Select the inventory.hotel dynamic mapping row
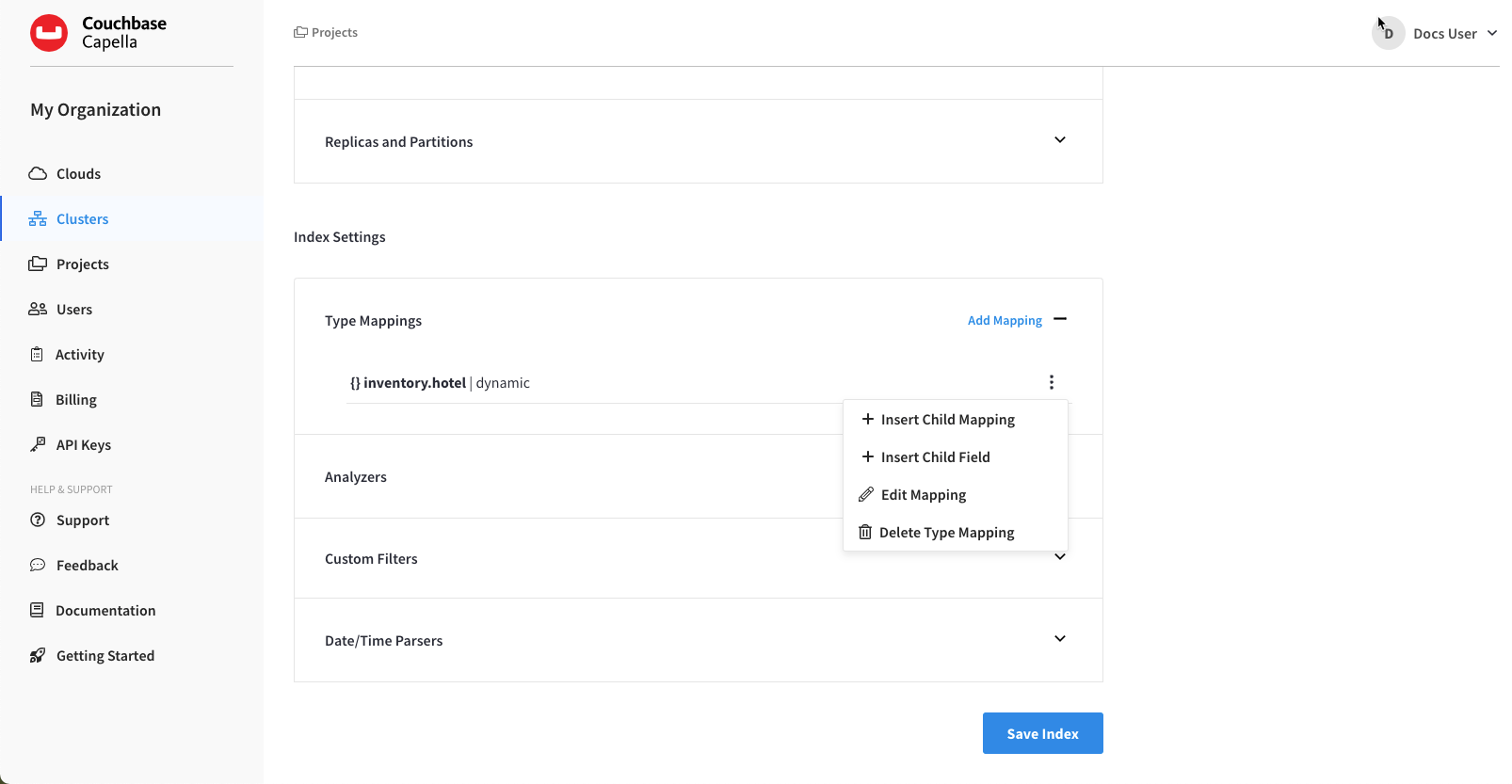This screenshot has height=784, width=1512. (x=708, y=383)
